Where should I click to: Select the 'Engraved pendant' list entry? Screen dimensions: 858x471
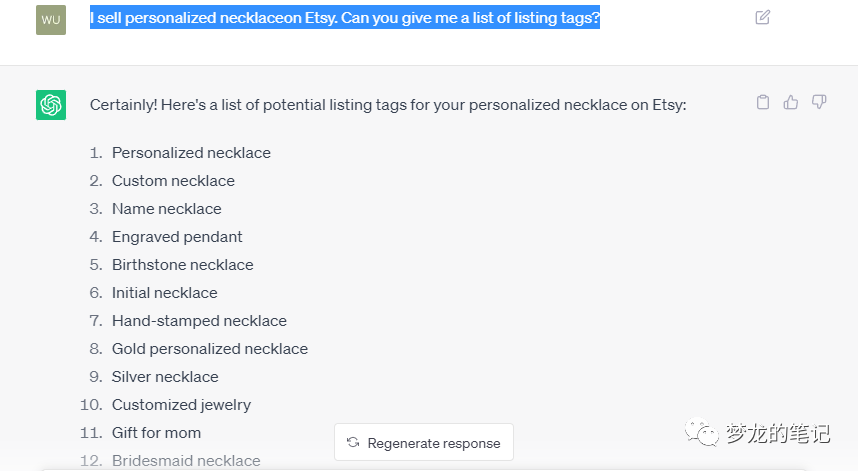tap(177, 237)
